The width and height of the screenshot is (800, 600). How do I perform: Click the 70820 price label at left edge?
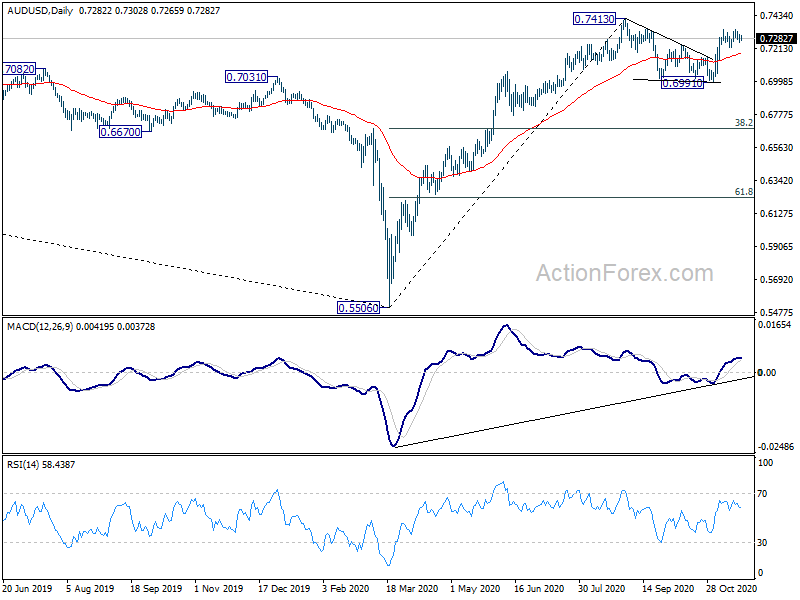[19, 69]
